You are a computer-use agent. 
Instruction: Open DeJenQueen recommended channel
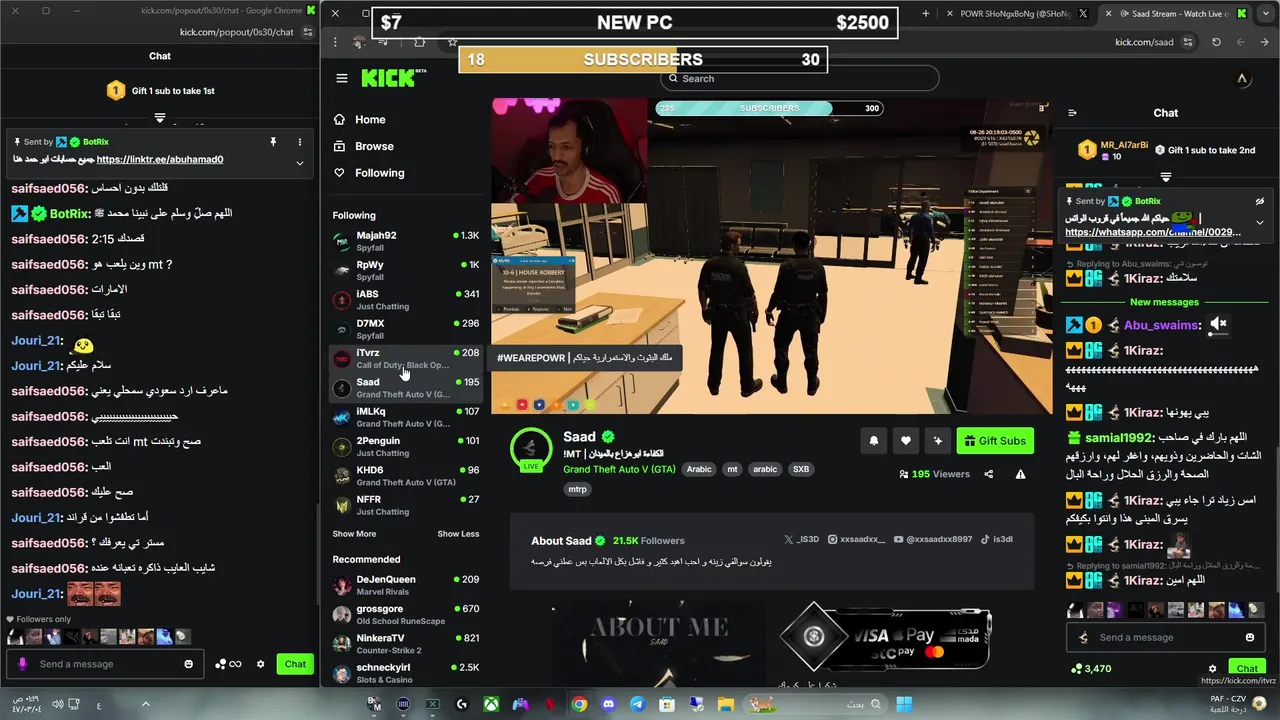(405, 585)
